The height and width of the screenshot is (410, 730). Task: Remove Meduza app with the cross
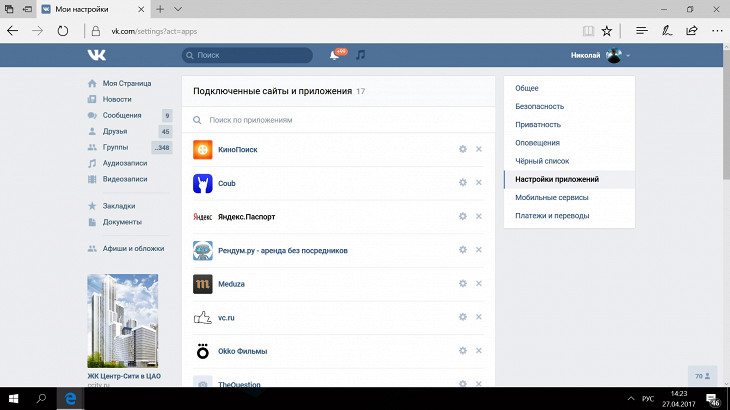479,283
